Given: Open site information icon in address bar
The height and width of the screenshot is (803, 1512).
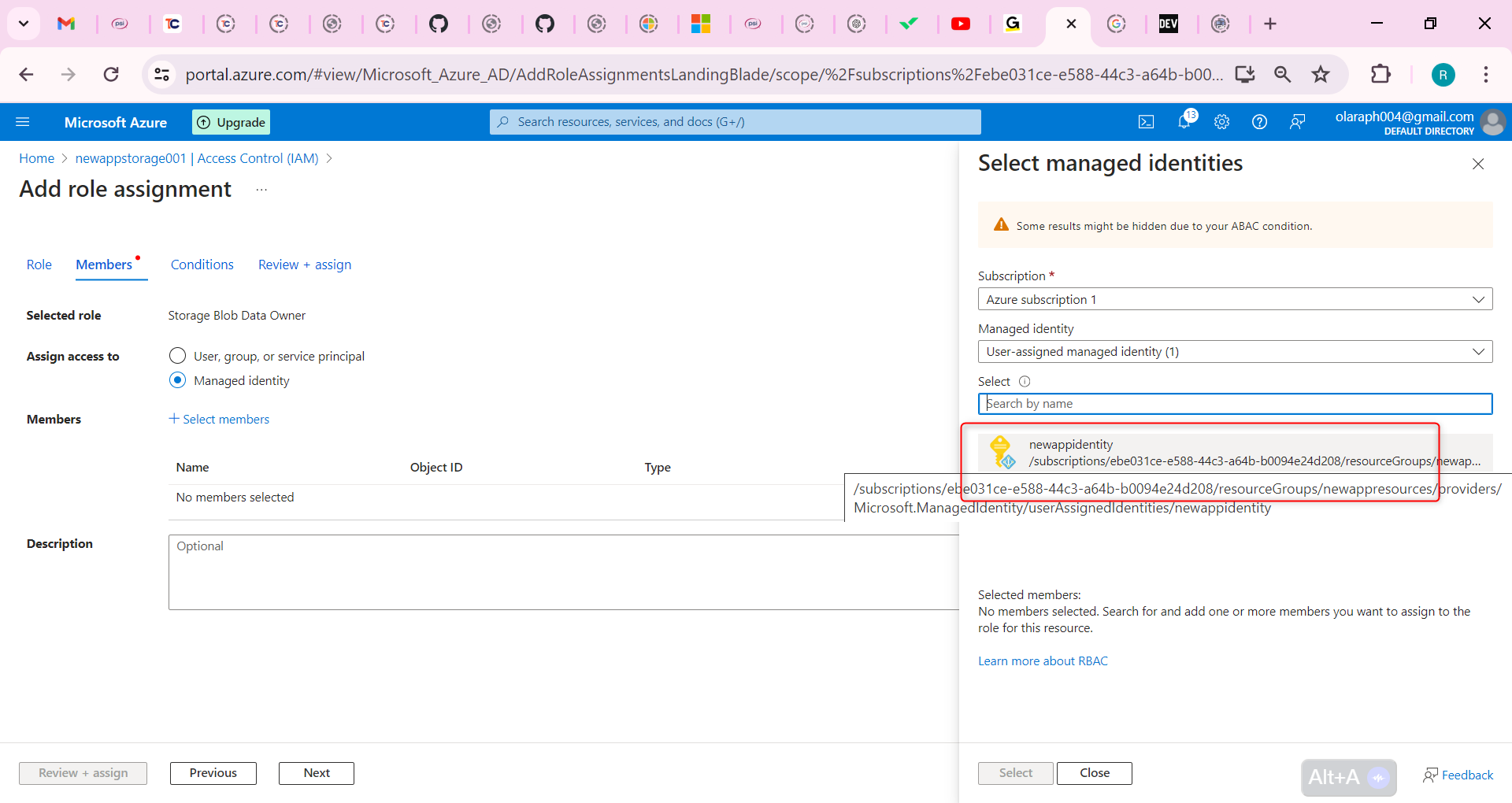Looking at the screenshot, I should (161, 74).
